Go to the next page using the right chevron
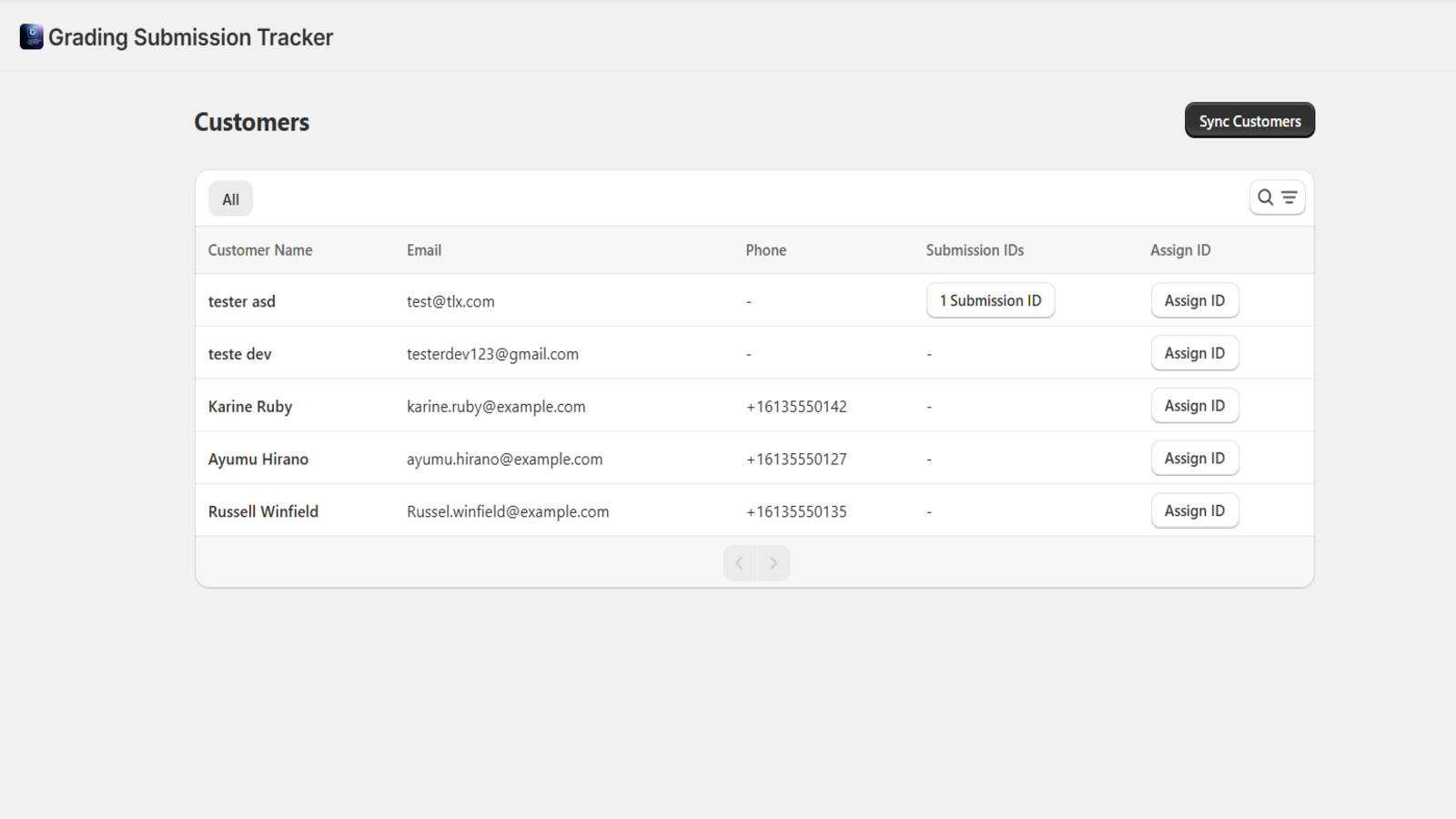Viewport: 1456px width, 819px height. [x=773, y=562]
